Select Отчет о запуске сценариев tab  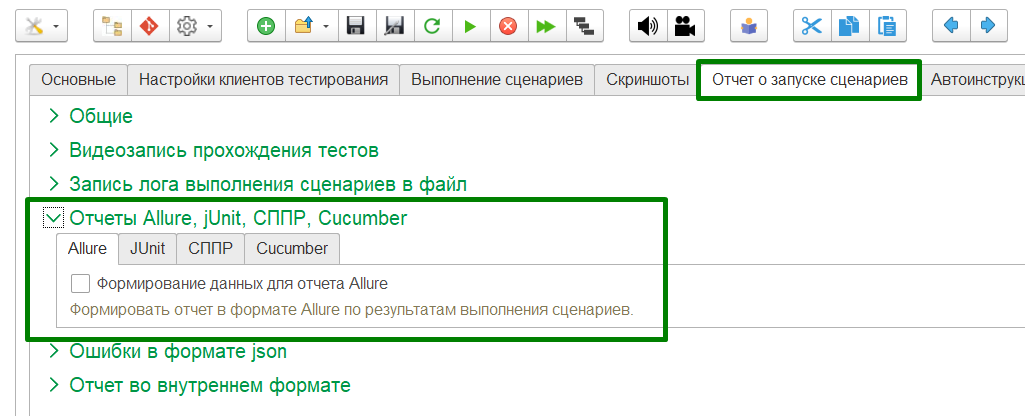coord(810,80)
